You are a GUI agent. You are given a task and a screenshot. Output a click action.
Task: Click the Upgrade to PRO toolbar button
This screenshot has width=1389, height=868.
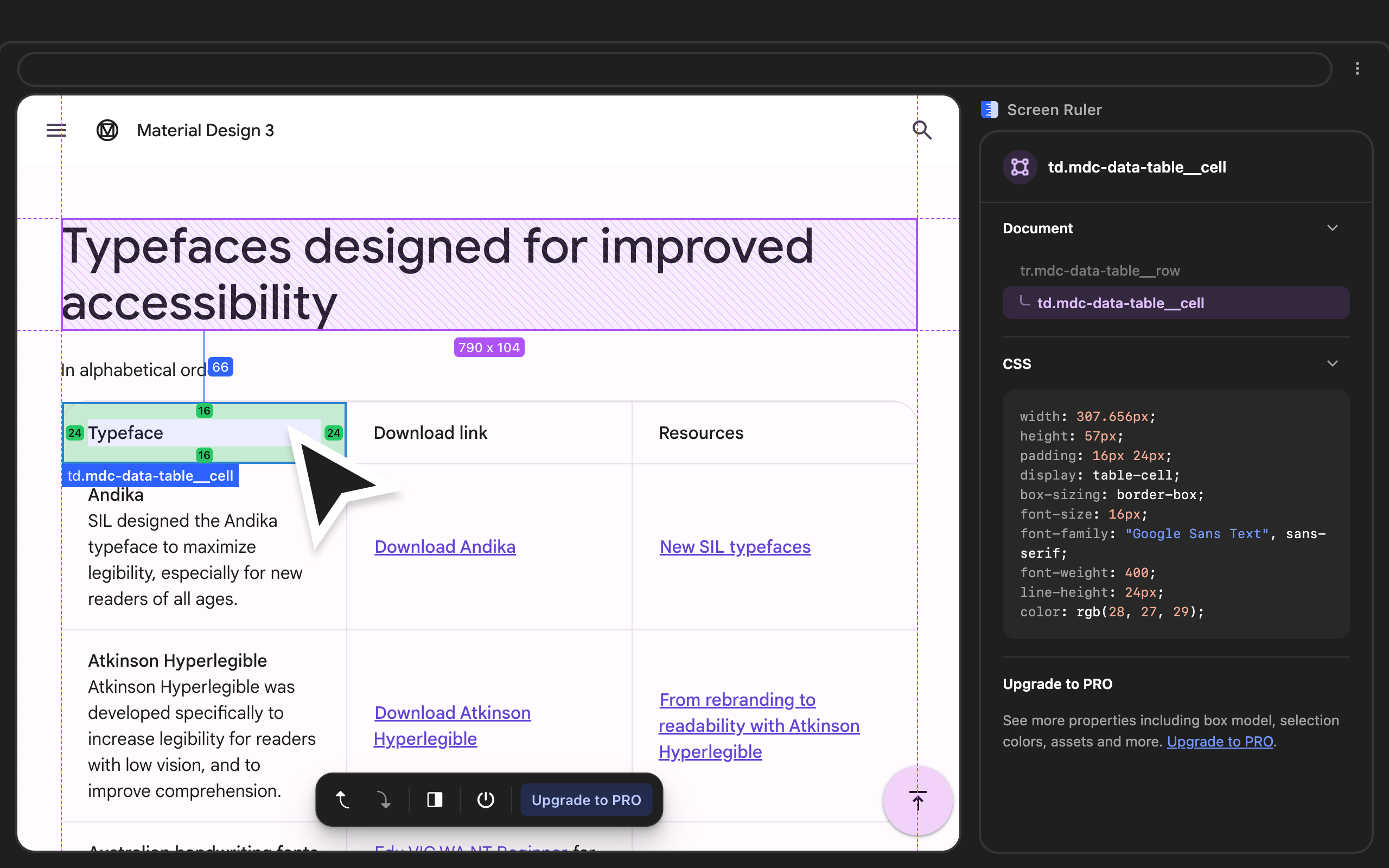[586, 800]
